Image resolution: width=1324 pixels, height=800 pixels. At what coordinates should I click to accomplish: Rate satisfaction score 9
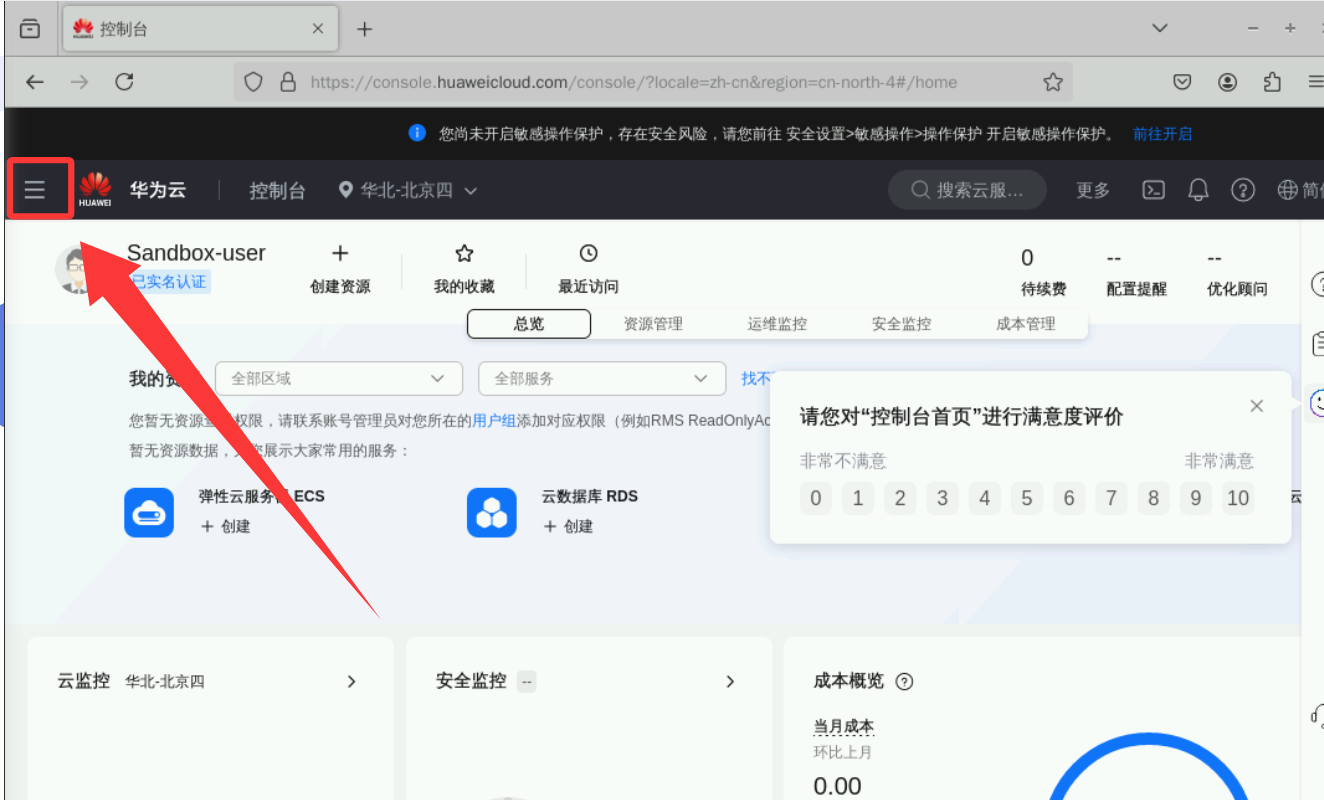(1196, 498)
